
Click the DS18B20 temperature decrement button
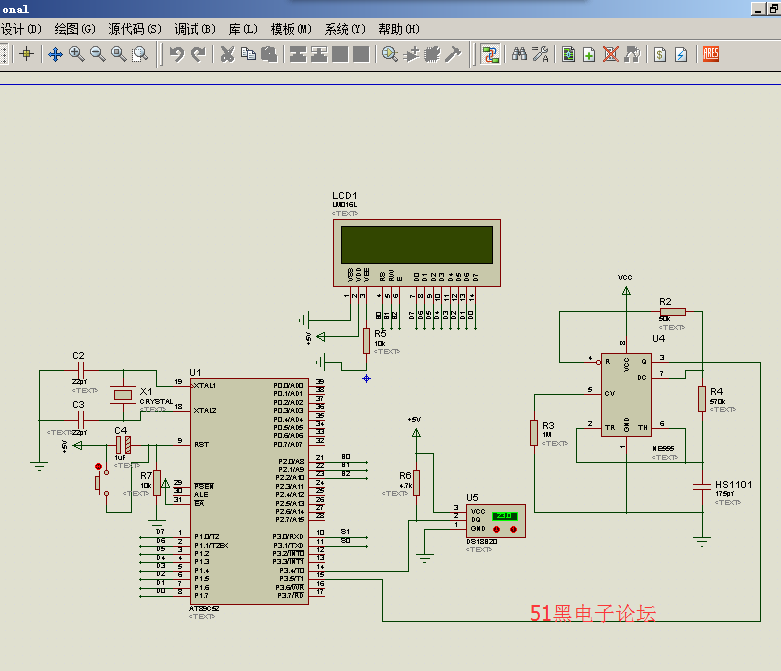click(x=496, y=529)
